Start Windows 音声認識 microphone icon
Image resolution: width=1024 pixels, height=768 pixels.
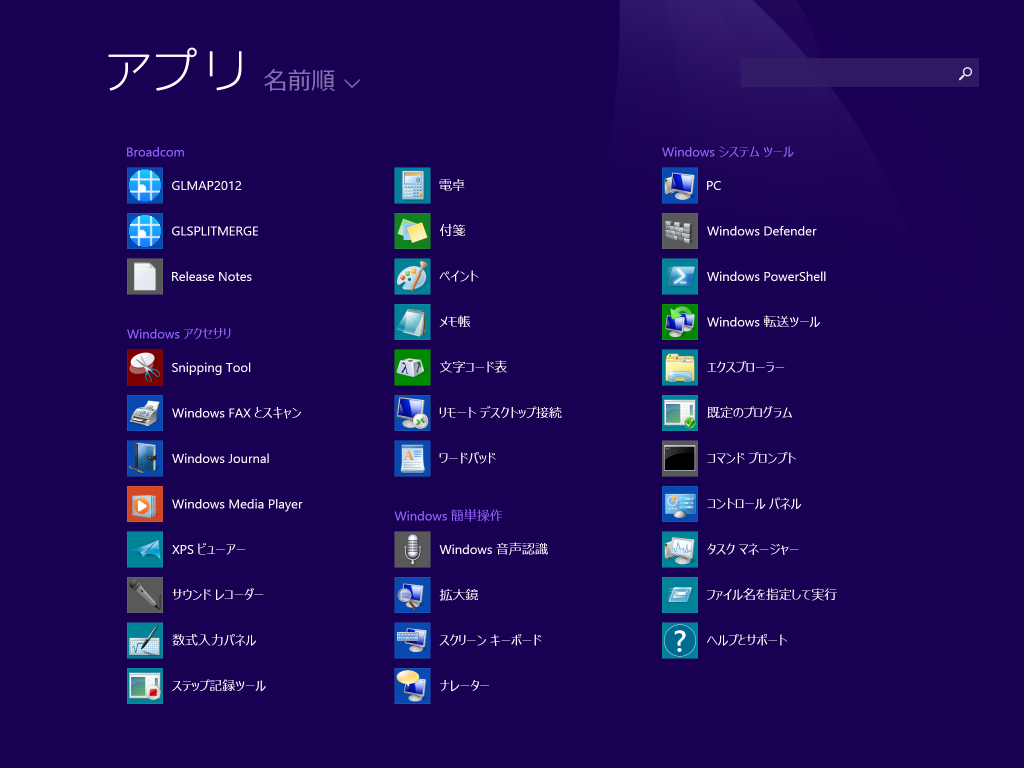point(412,549)
